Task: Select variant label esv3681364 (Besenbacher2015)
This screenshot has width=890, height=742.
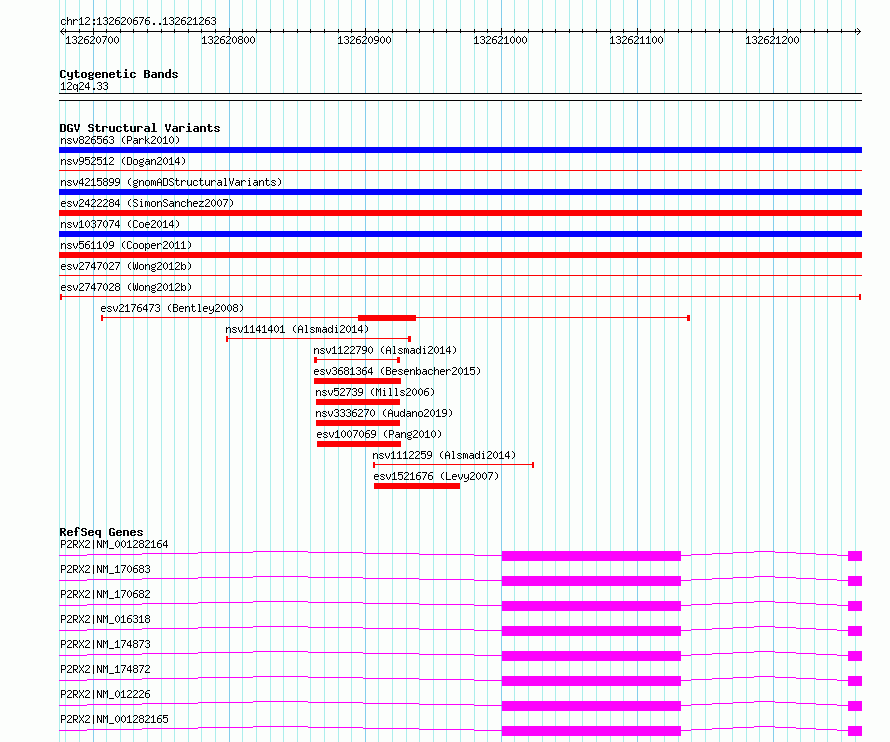Action: coord(397,371)
